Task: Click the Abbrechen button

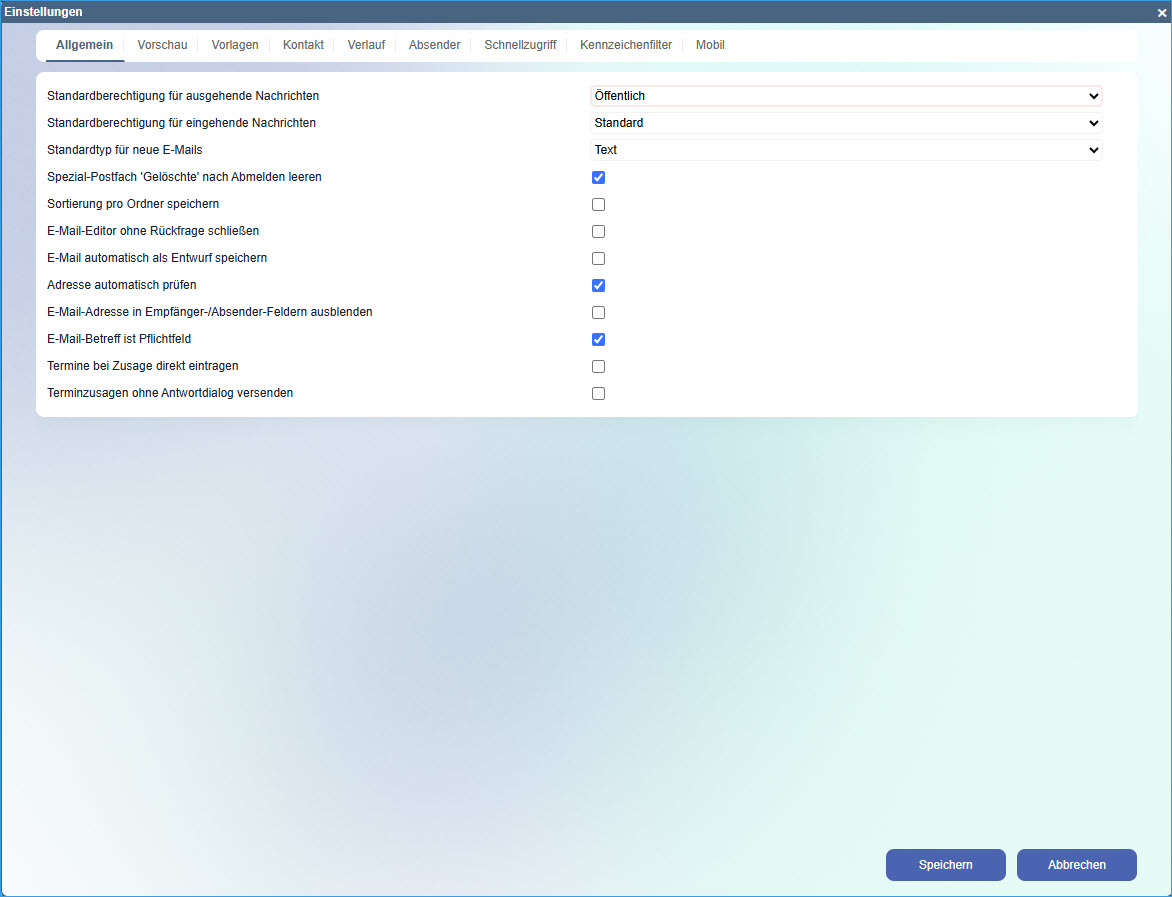Action: click(1076, 865)
